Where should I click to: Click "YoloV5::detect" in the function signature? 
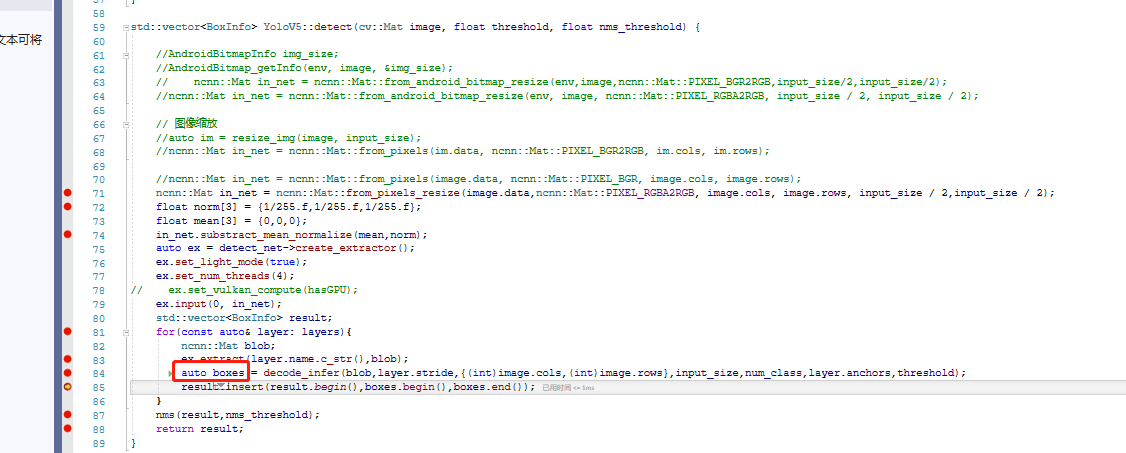pyautogui.click(x=307, y=28)
